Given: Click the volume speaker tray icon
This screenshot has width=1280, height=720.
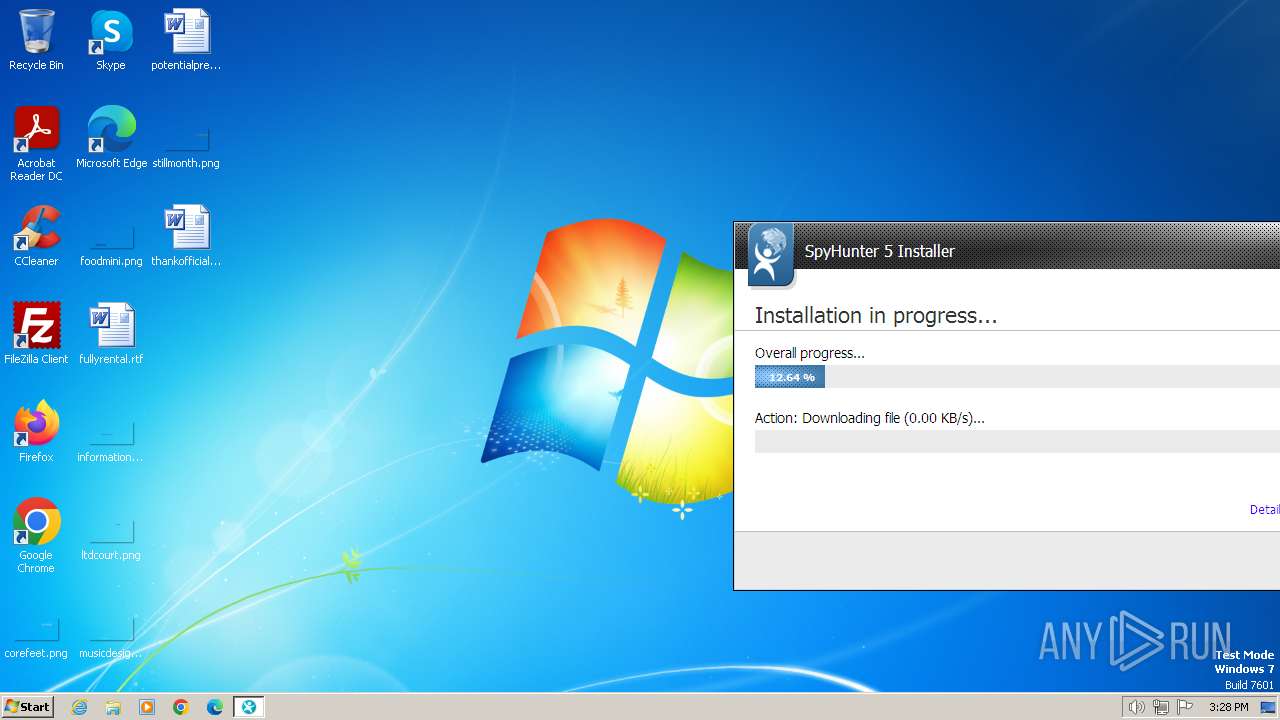Looking at the screenshot, I should 1136,707.
